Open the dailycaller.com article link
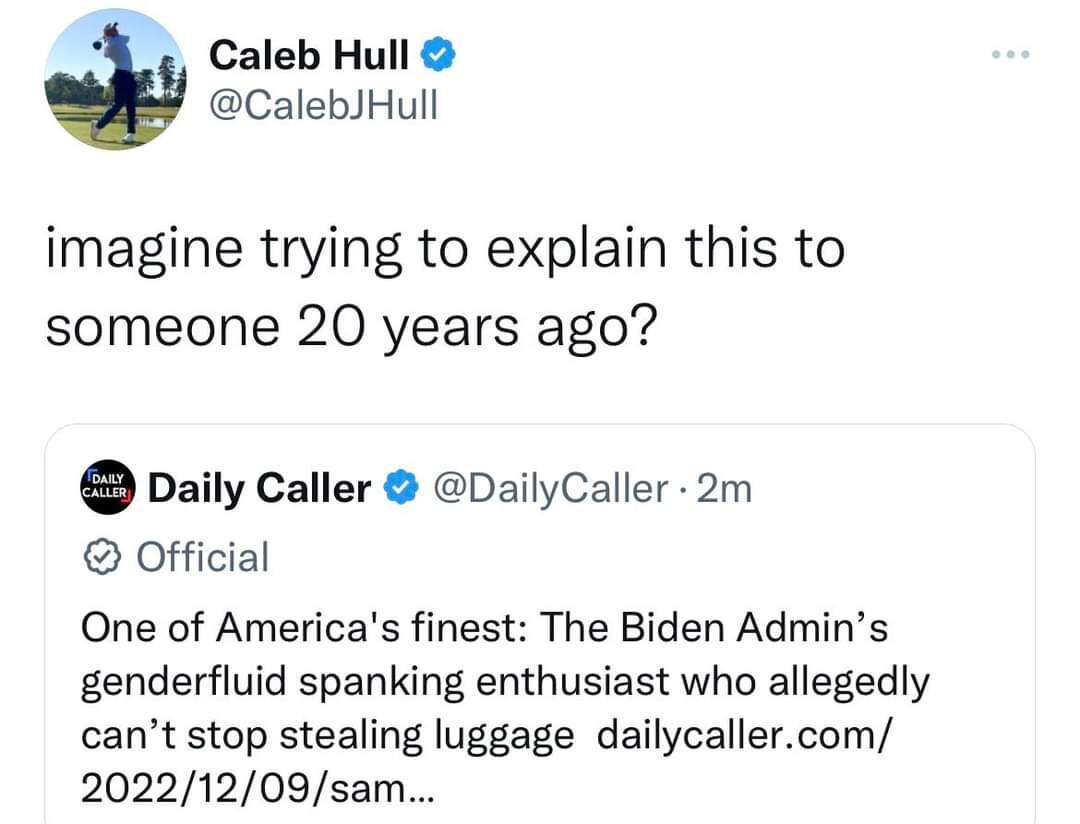Screen dimensions: 1080x824 coord(740,736)
